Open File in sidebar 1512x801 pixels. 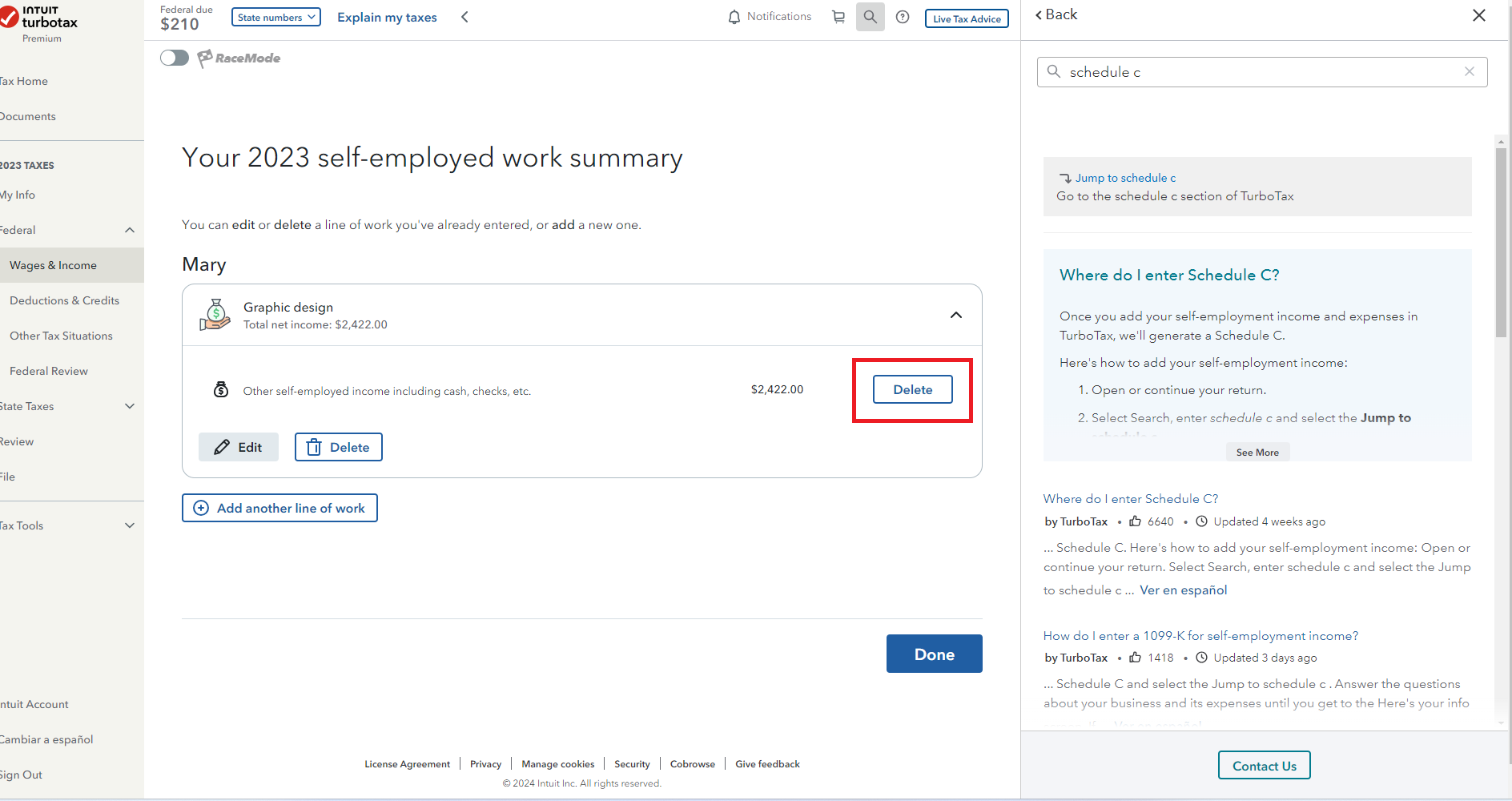8,477
